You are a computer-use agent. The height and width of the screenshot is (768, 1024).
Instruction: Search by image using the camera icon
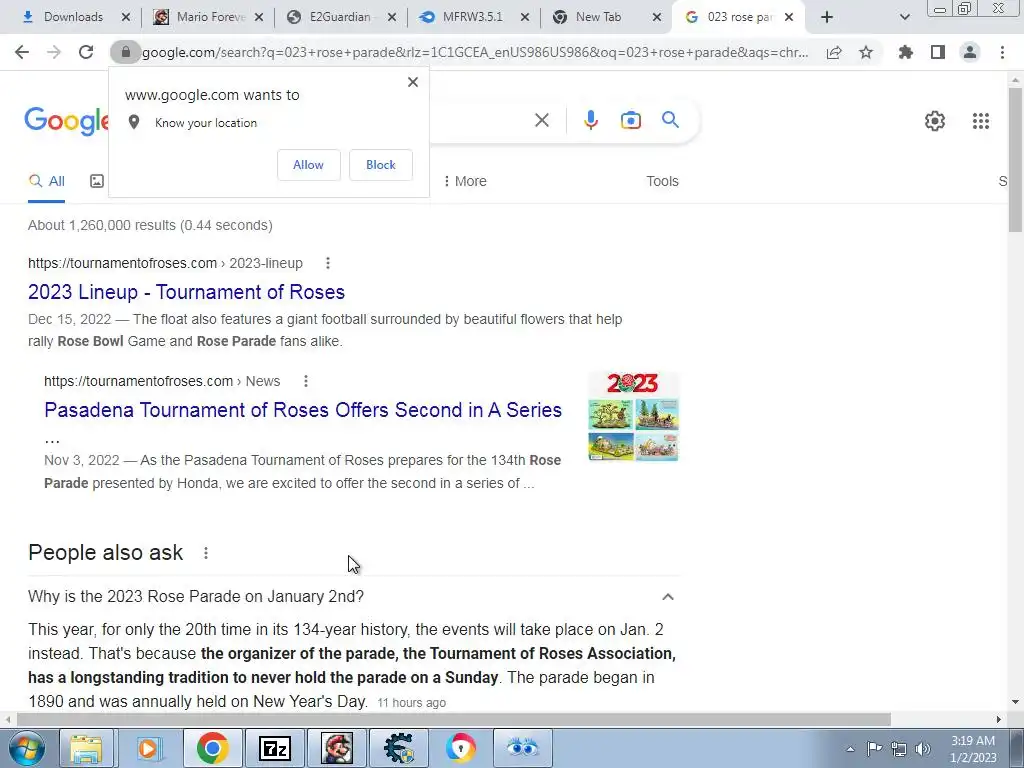[630, 120]
